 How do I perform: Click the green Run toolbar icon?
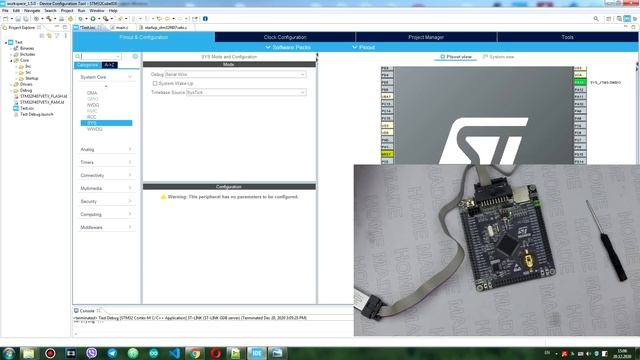[93, 19]
